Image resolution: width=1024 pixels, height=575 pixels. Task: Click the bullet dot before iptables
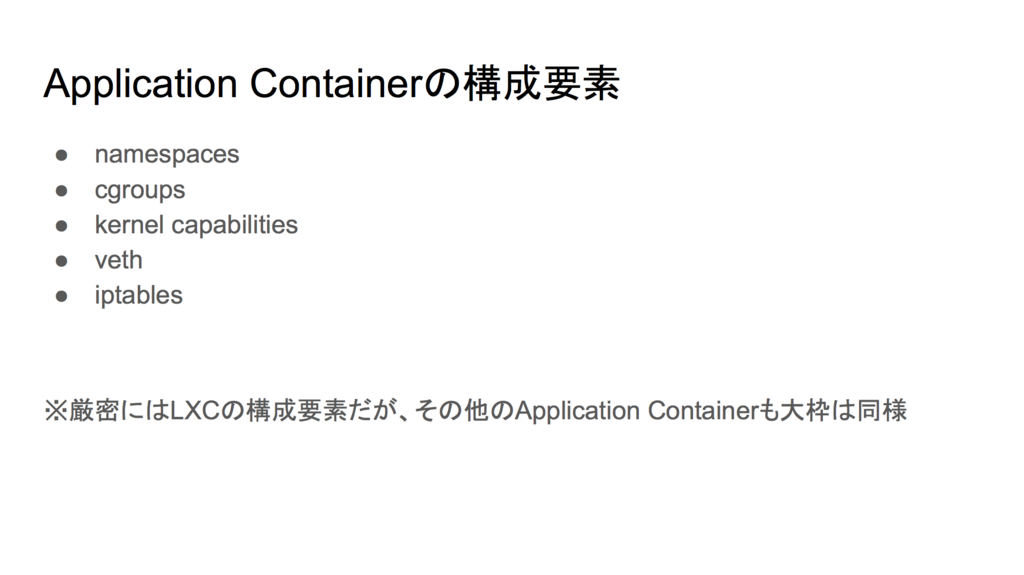tap(61, 296)
